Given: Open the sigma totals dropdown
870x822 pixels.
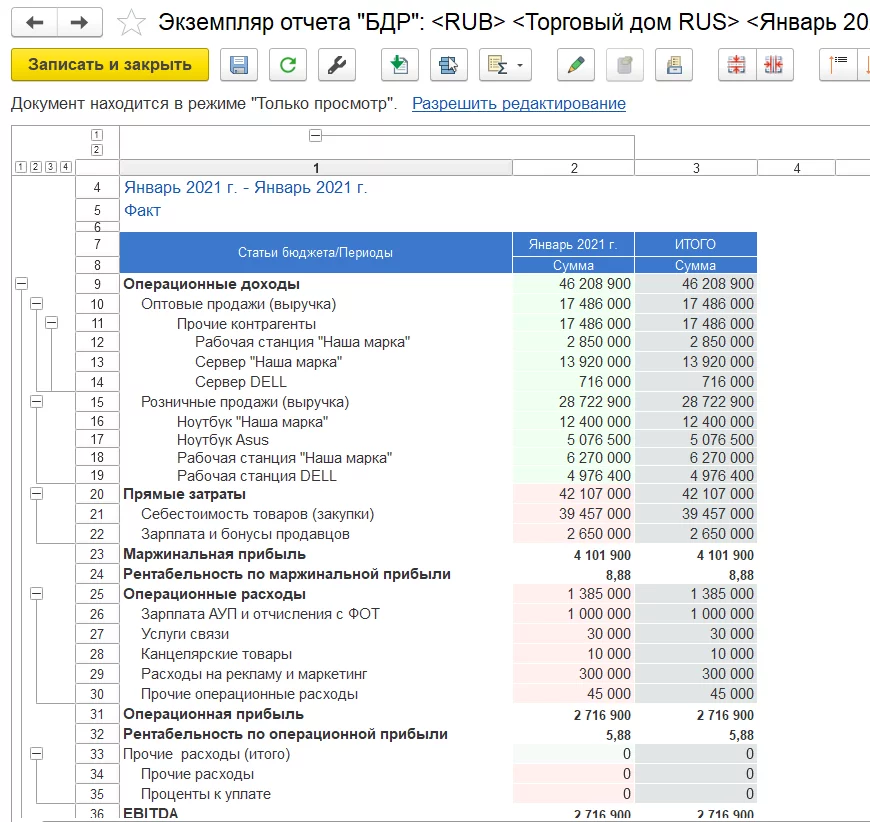Looking at the screenshot, I should click(x=504, y=65).
